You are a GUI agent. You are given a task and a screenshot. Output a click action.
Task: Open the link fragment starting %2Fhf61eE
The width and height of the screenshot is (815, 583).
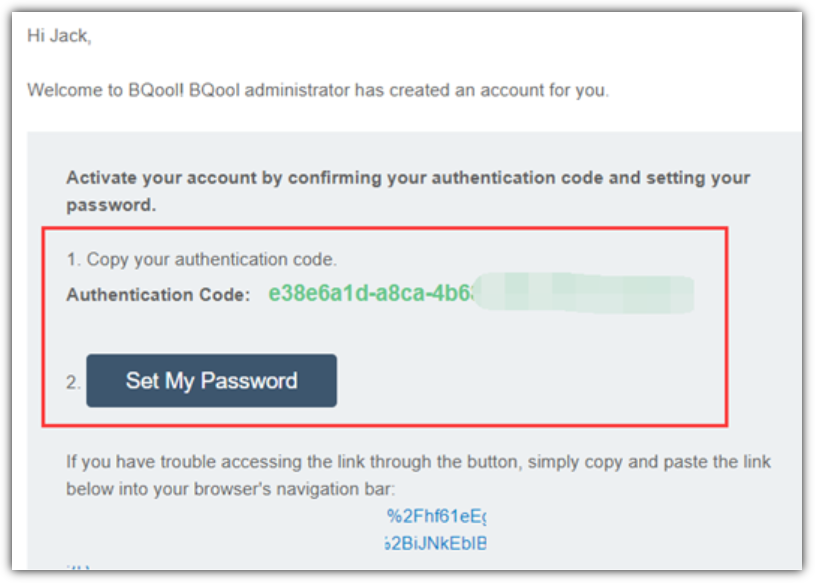[x=436, y=516]
